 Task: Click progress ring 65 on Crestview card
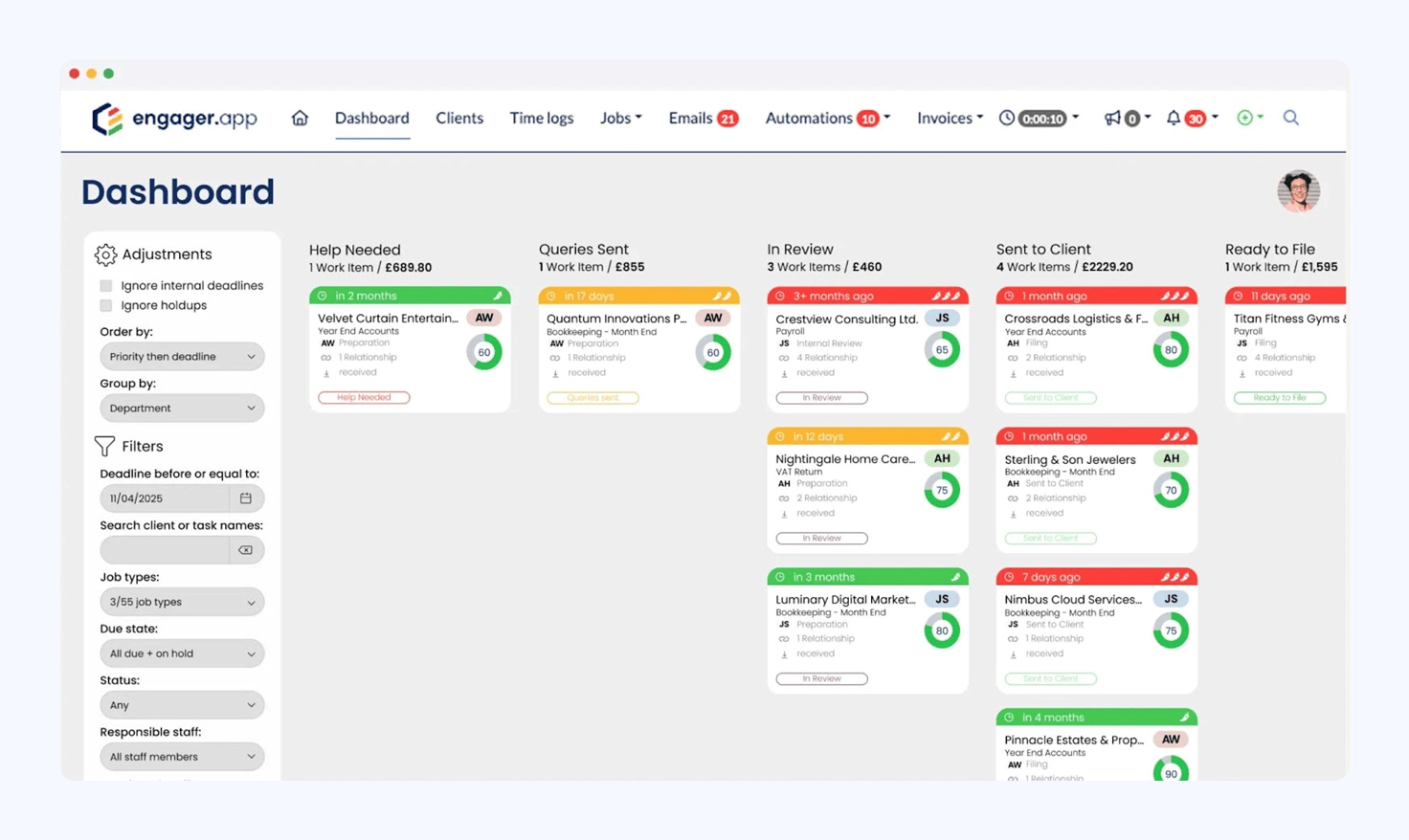click(x=942, y=349)
